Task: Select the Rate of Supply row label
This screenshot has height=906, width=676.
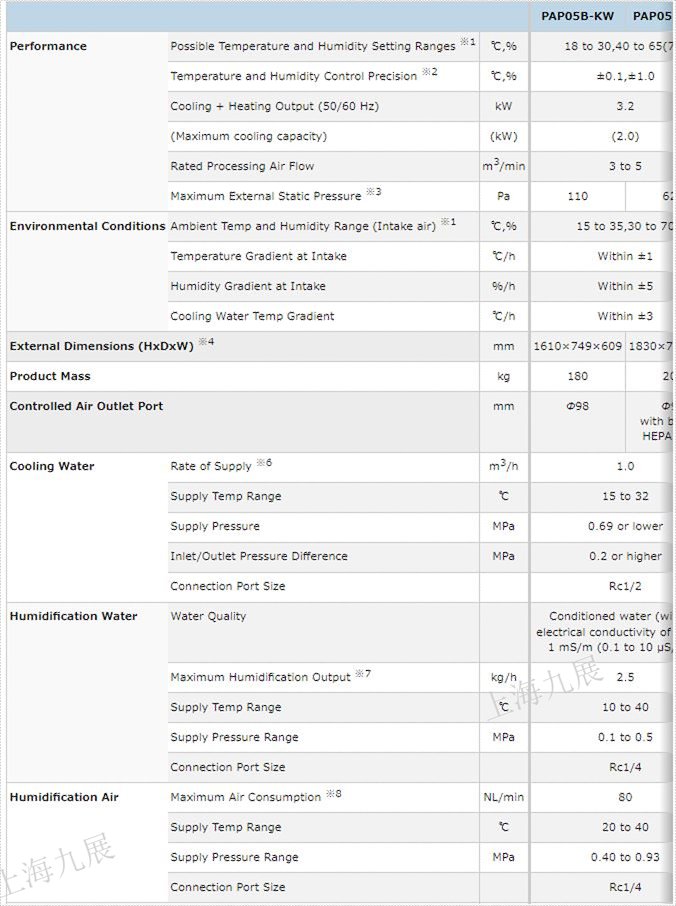Action: (211, 466)
